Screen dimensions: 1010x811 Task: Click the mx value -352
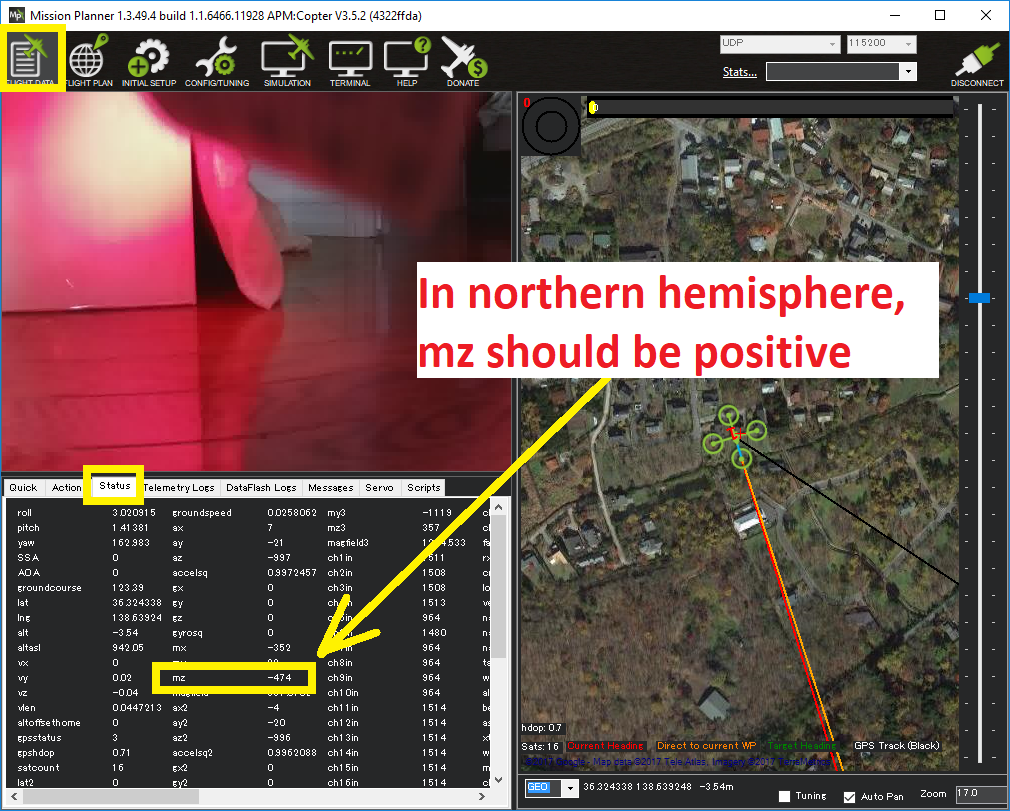coord(280,648)
